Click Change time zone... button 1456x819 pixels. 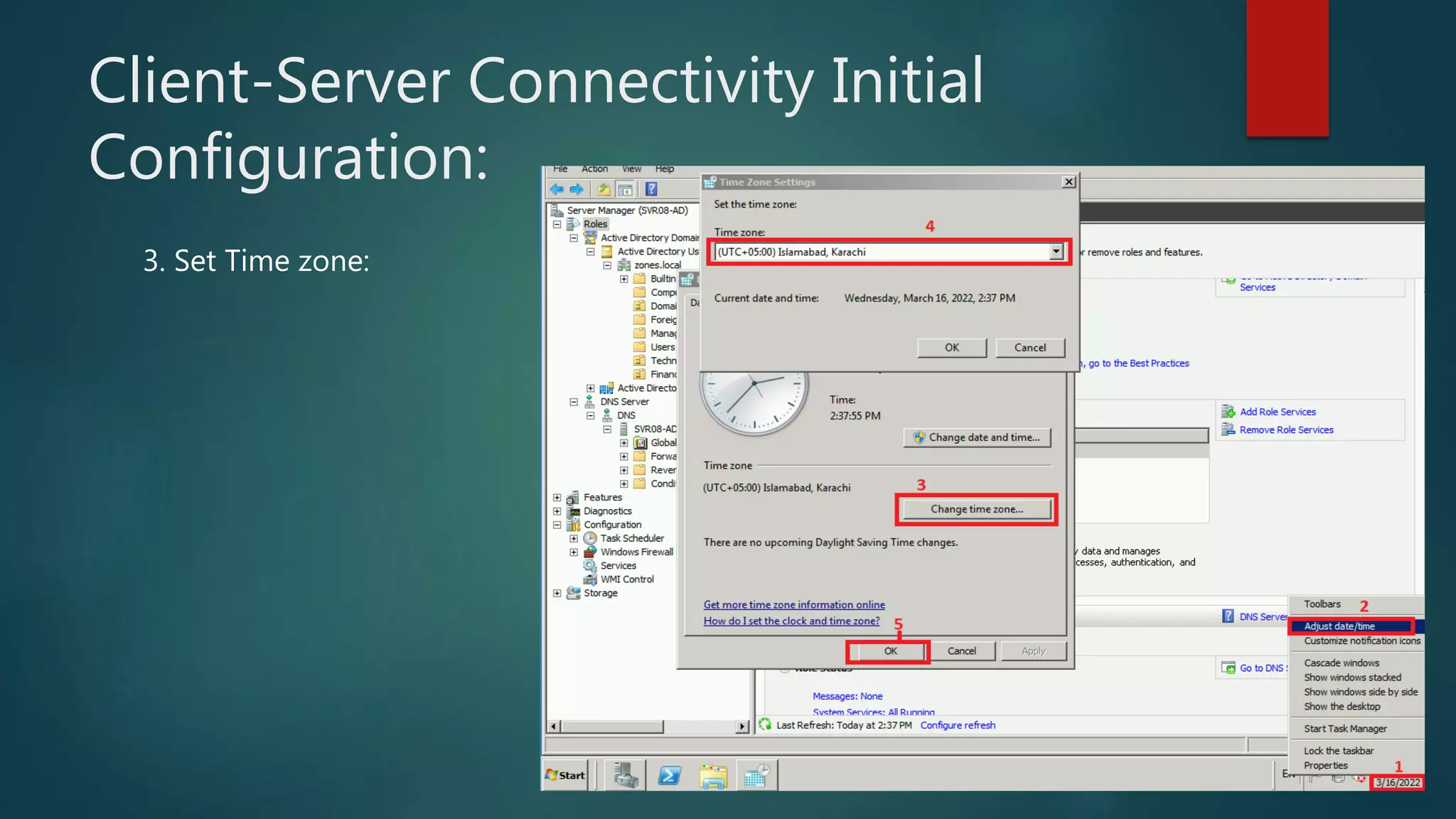pos(977,509)
